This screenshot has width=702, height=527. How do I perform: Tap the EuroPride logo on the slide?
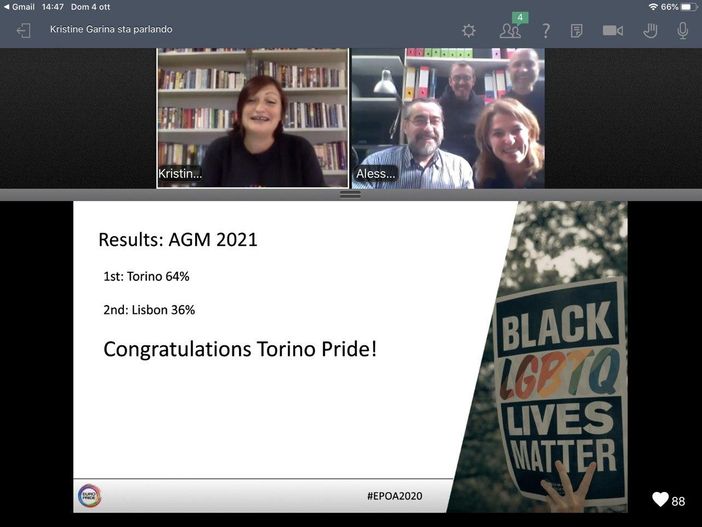pyautogui.click(x=90, y=496)
